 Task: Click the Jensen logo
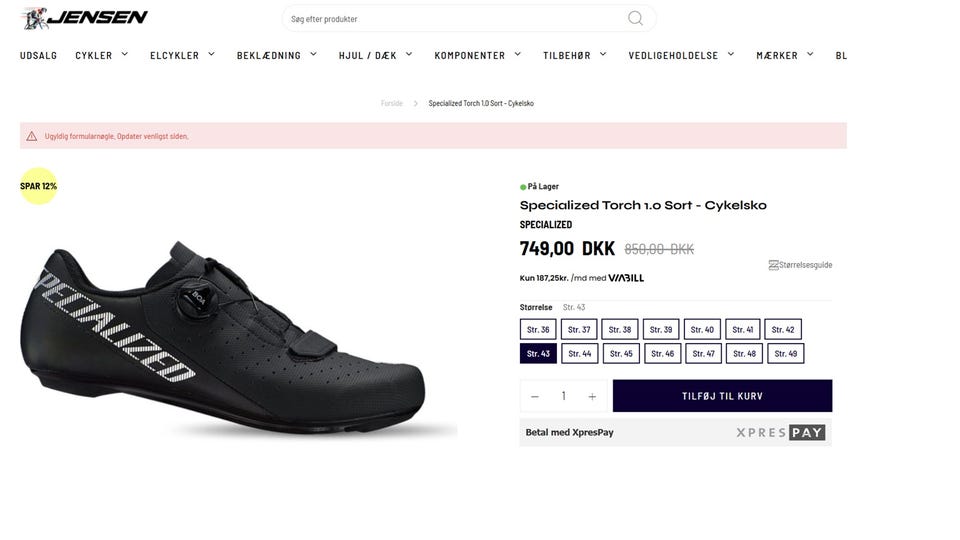(85, 17)
